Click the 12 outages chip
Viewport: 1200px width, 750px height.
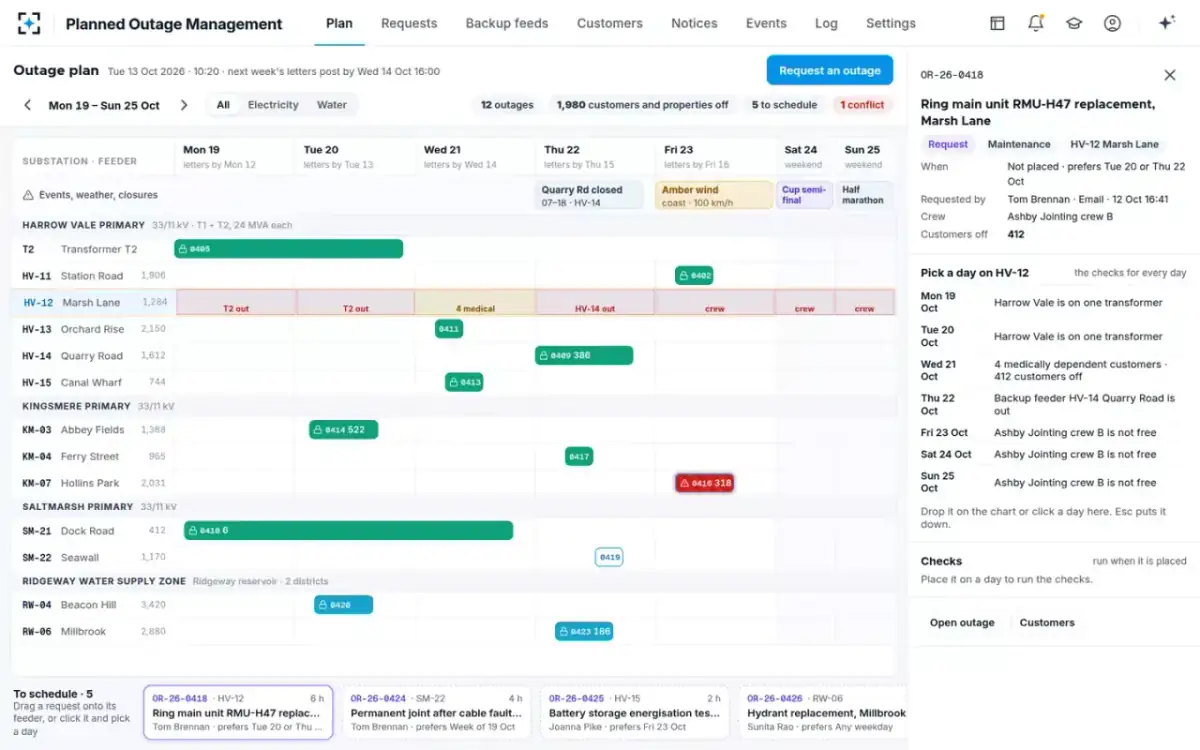pyautogui.click(x=507, y=105)
